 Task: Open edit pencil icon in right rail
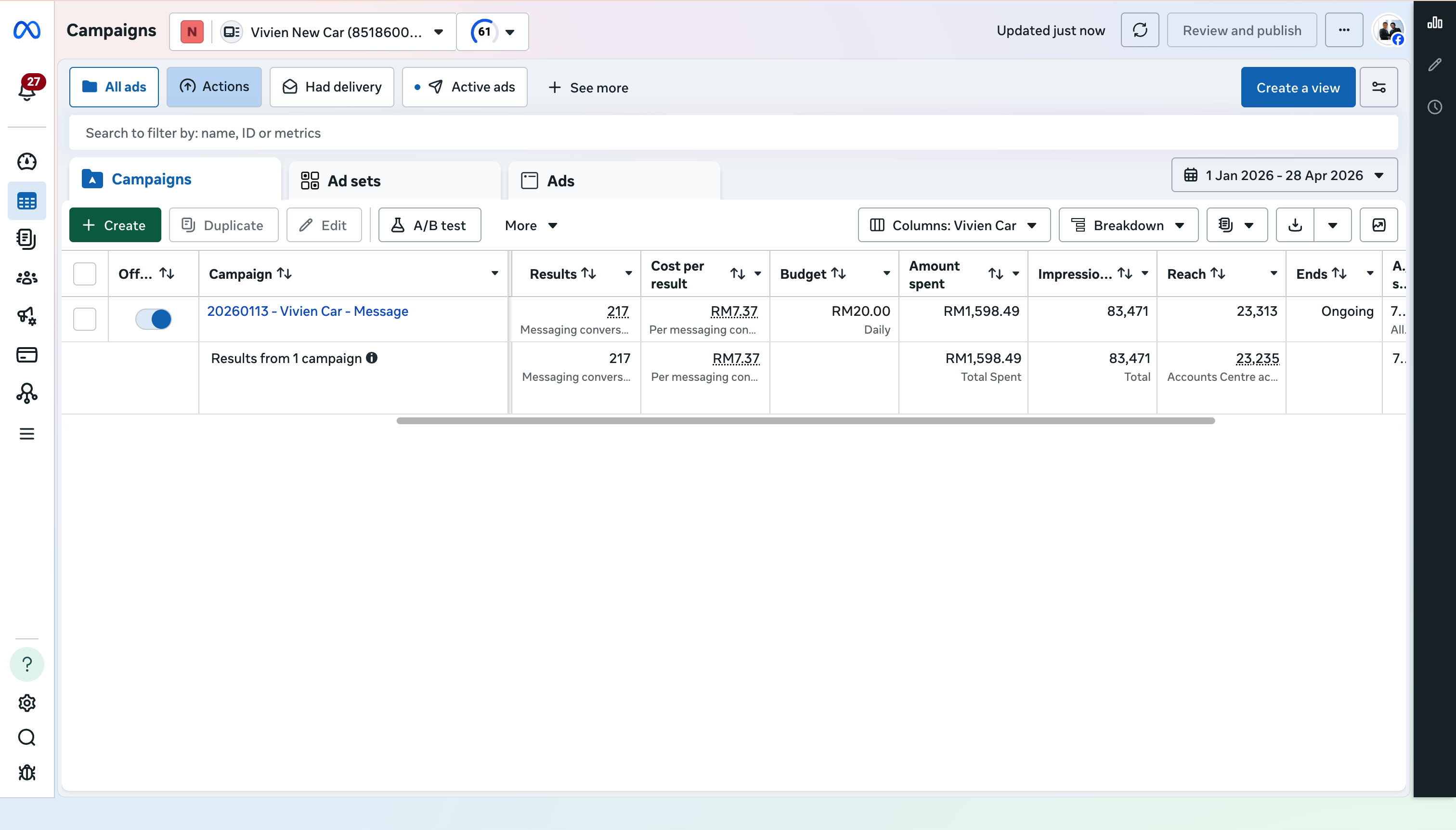(1434, 65)
